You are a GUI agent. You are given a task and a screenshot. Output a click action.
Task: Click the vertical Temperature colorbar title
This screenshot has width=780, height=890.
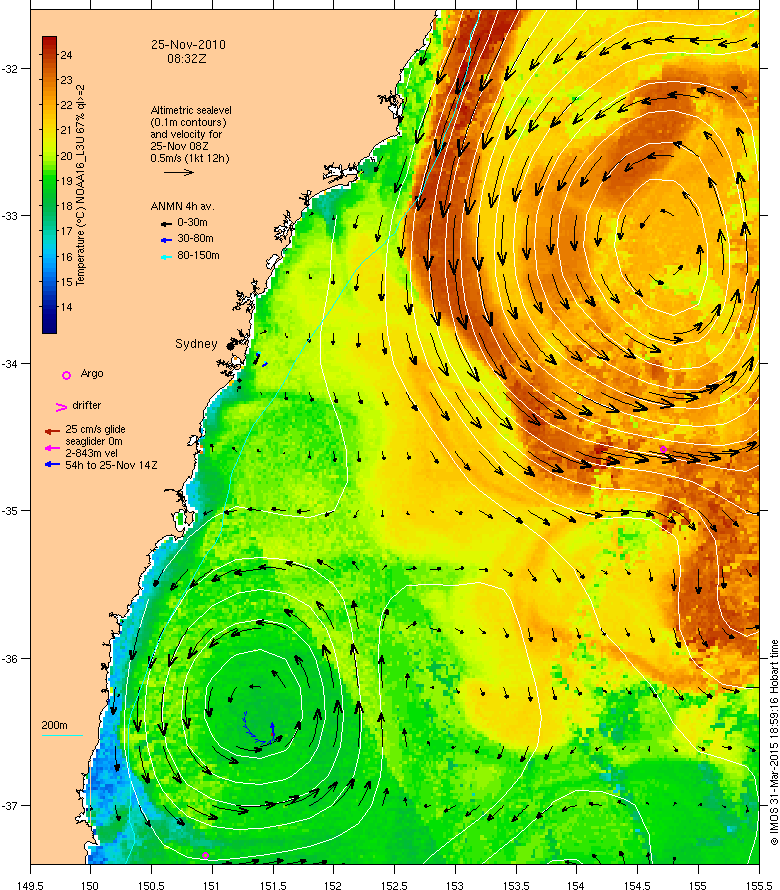pos(80,185)
